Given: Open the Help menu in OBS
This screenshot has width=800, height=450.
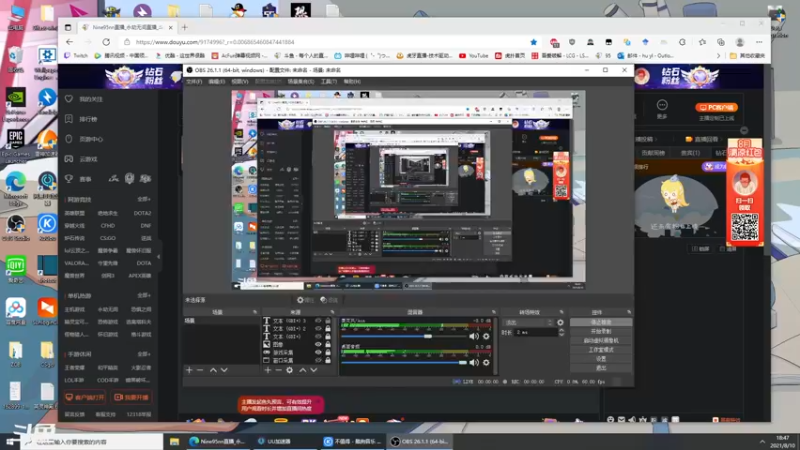Looking at the screenshot, I should [352, 82].
